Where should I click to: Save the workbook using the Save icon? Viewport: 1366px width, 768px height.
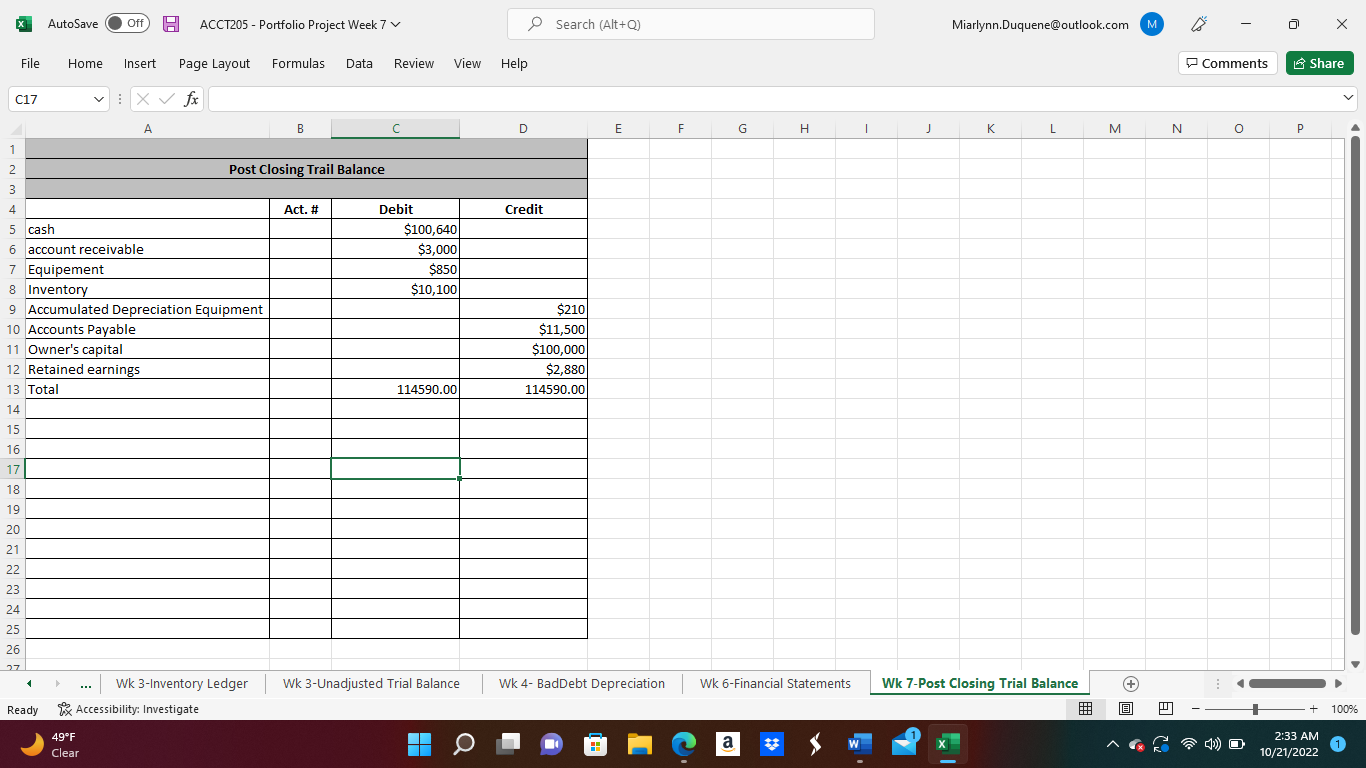(170, 24)
